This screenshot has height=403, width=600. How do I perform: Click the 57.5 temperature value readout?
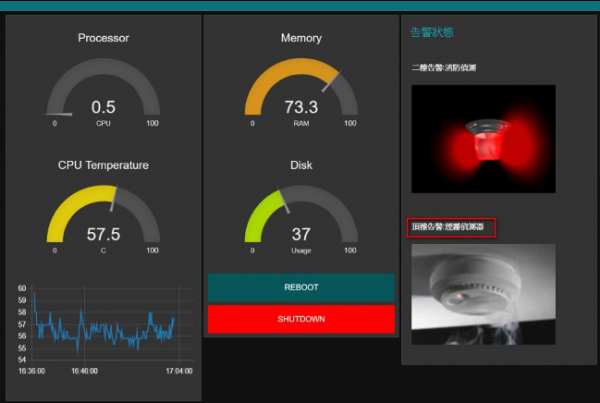pos(103,234)
